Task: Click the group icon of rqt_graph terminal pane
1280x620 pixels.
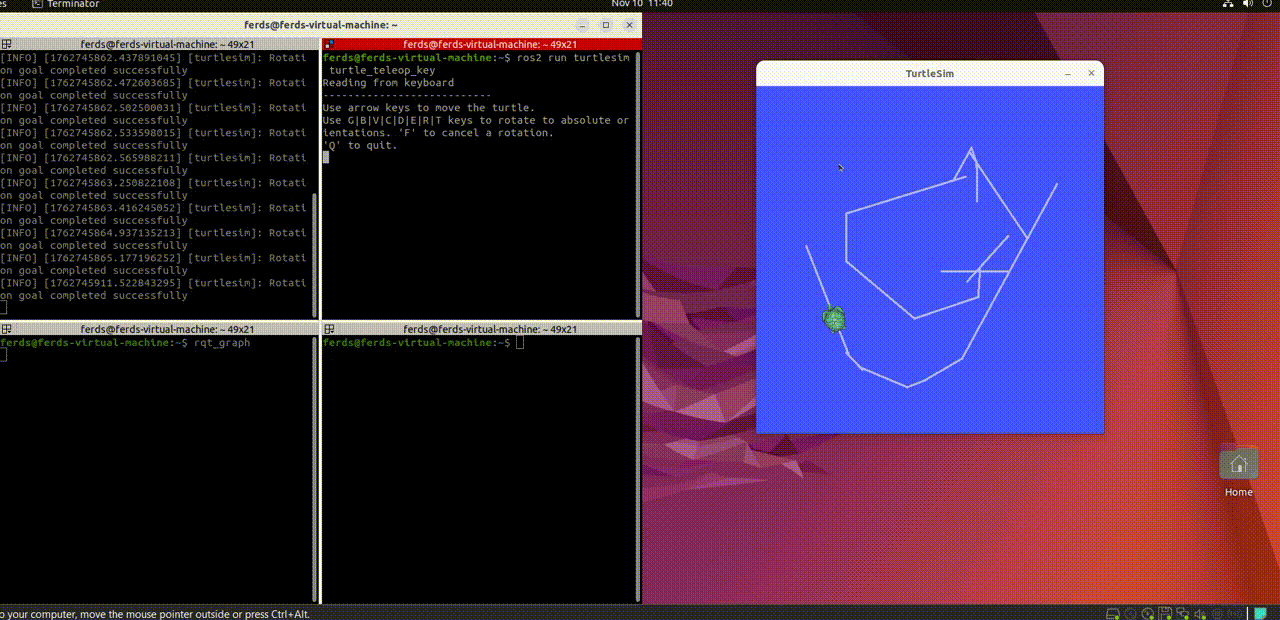Action: (x=6, y=329)
